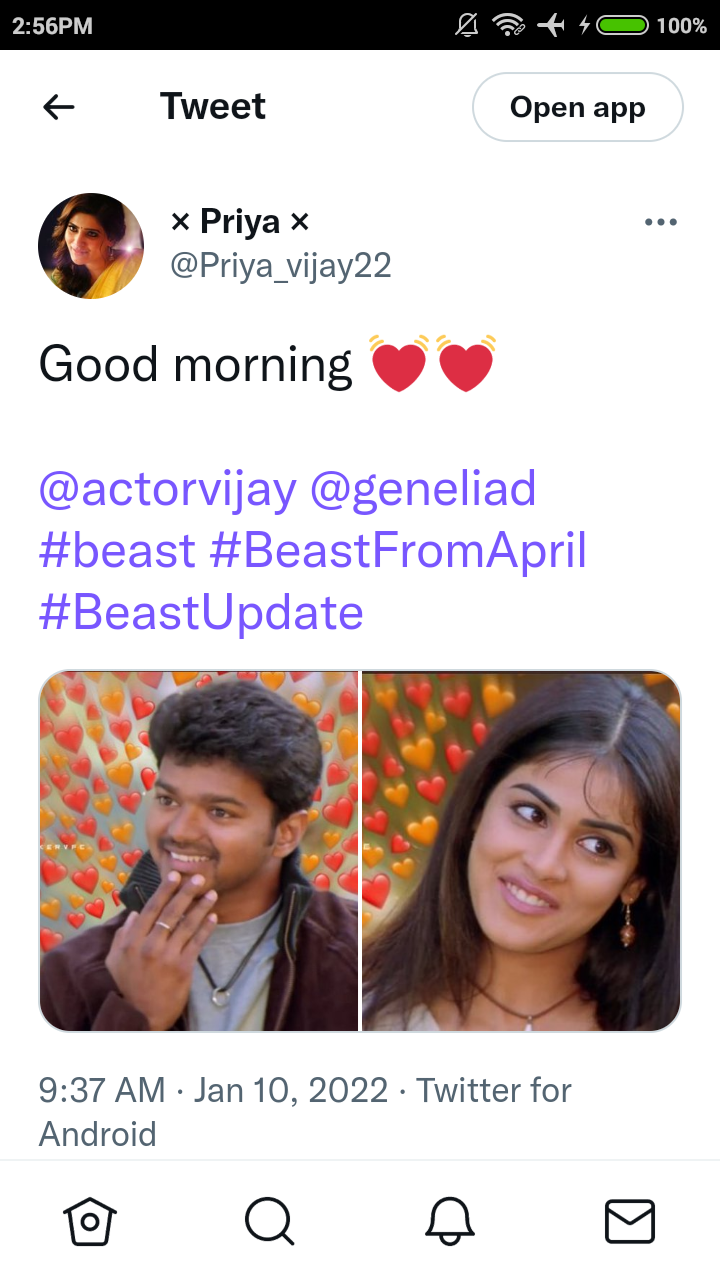
Task: Open the @Priya_vijay22 handle
Action: pos(281,266)
